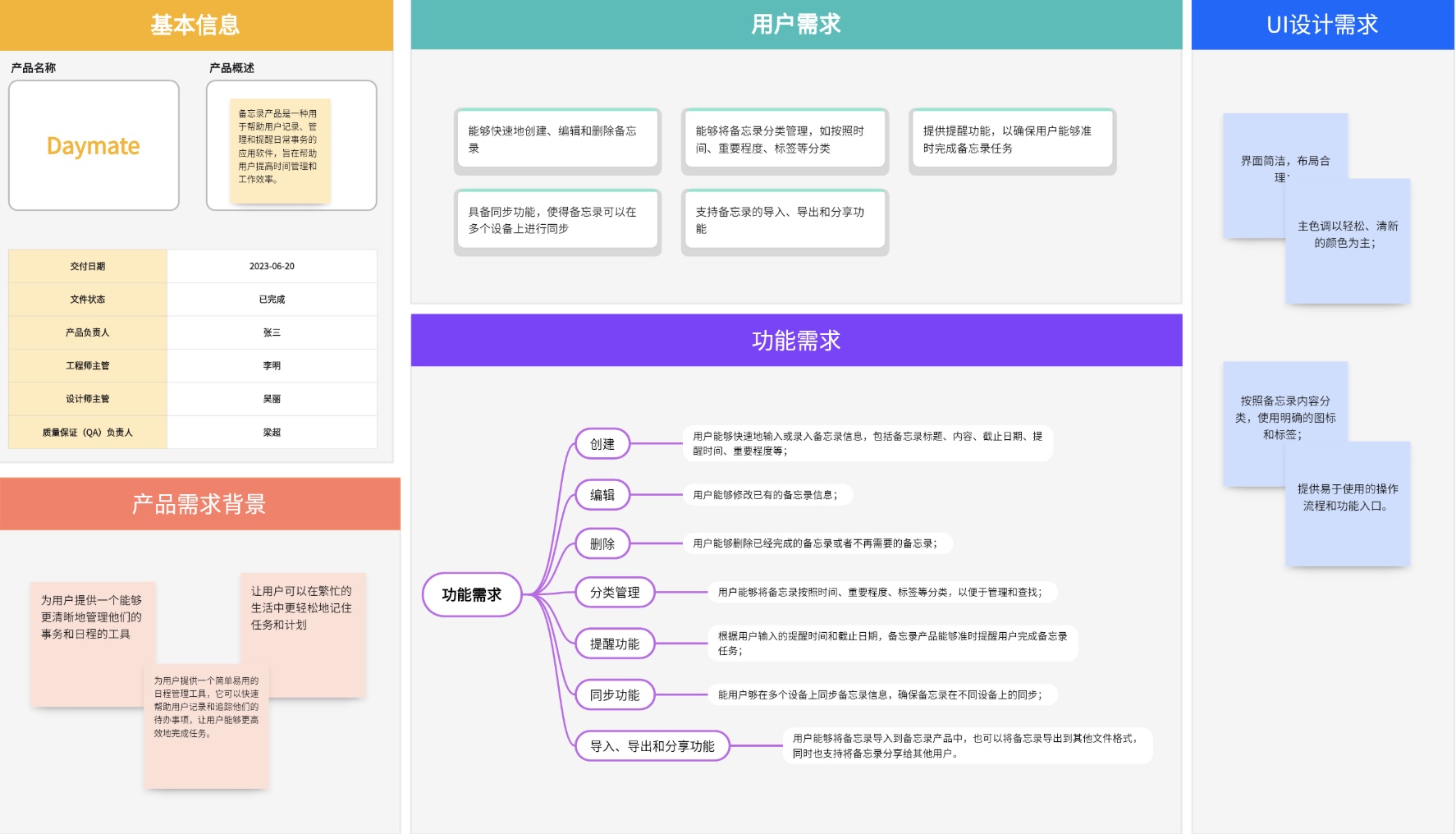Viewport: 1456px width, 834px height.
Task: Select the UI设计需求 header banner
Action: tap(1322, 25)
